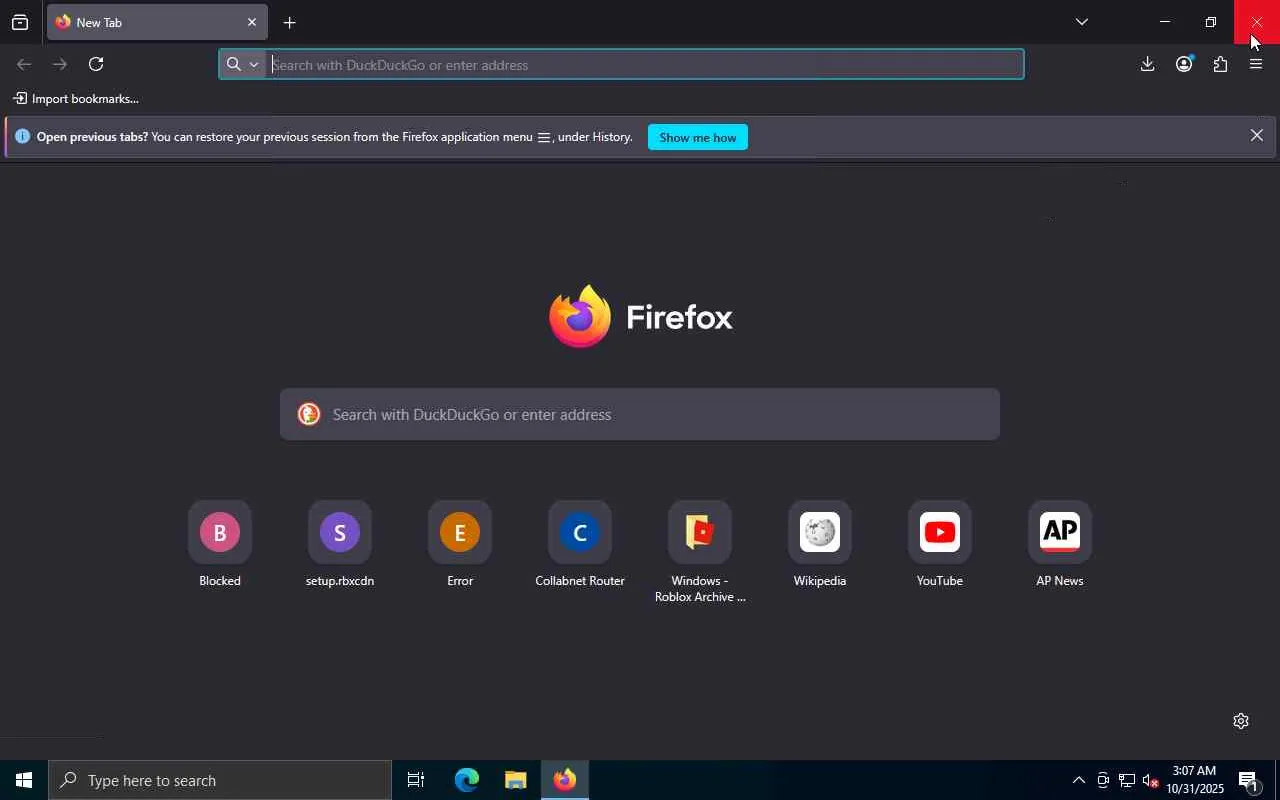Close the New Tab tab
This screenshot has width=1280, height=800.
(252, 22)
